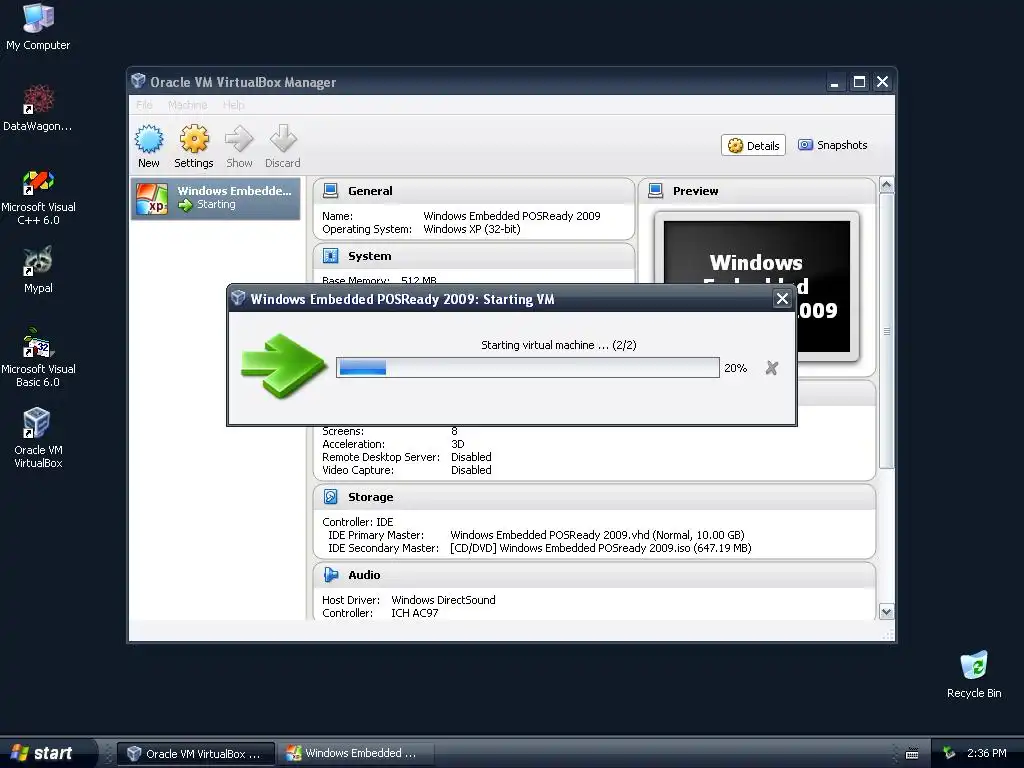Click the Starting VM progress bar
The image size is (1024, 768).
pos(528,368)
